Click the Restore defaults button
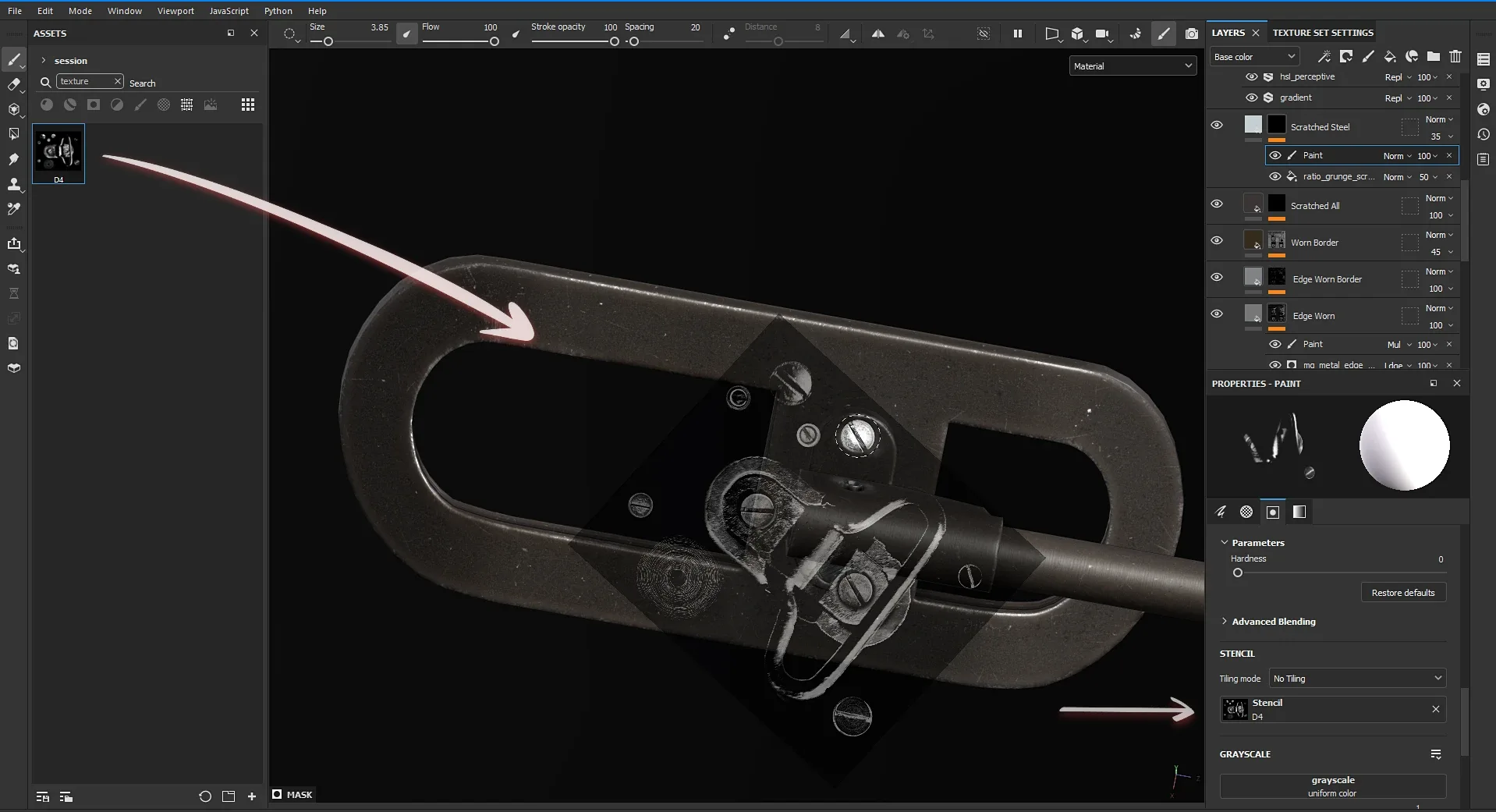The width and height of the screenshot is (1496, 812). point(1402,593)
